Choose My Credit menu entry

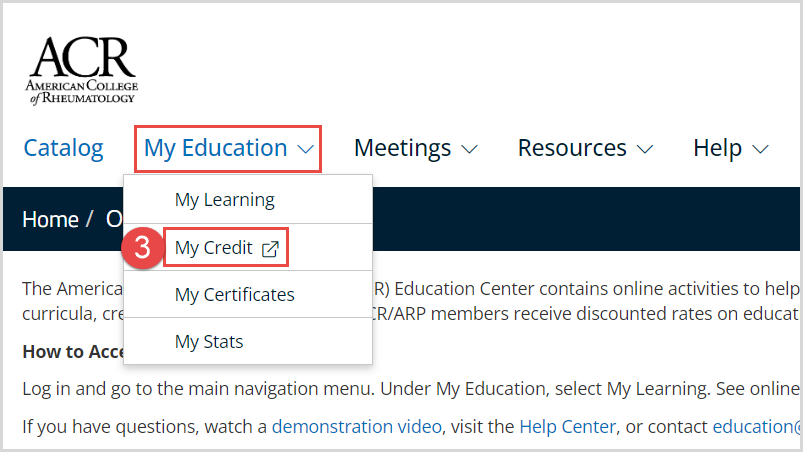pyautogui.click(x=214, y=248)
